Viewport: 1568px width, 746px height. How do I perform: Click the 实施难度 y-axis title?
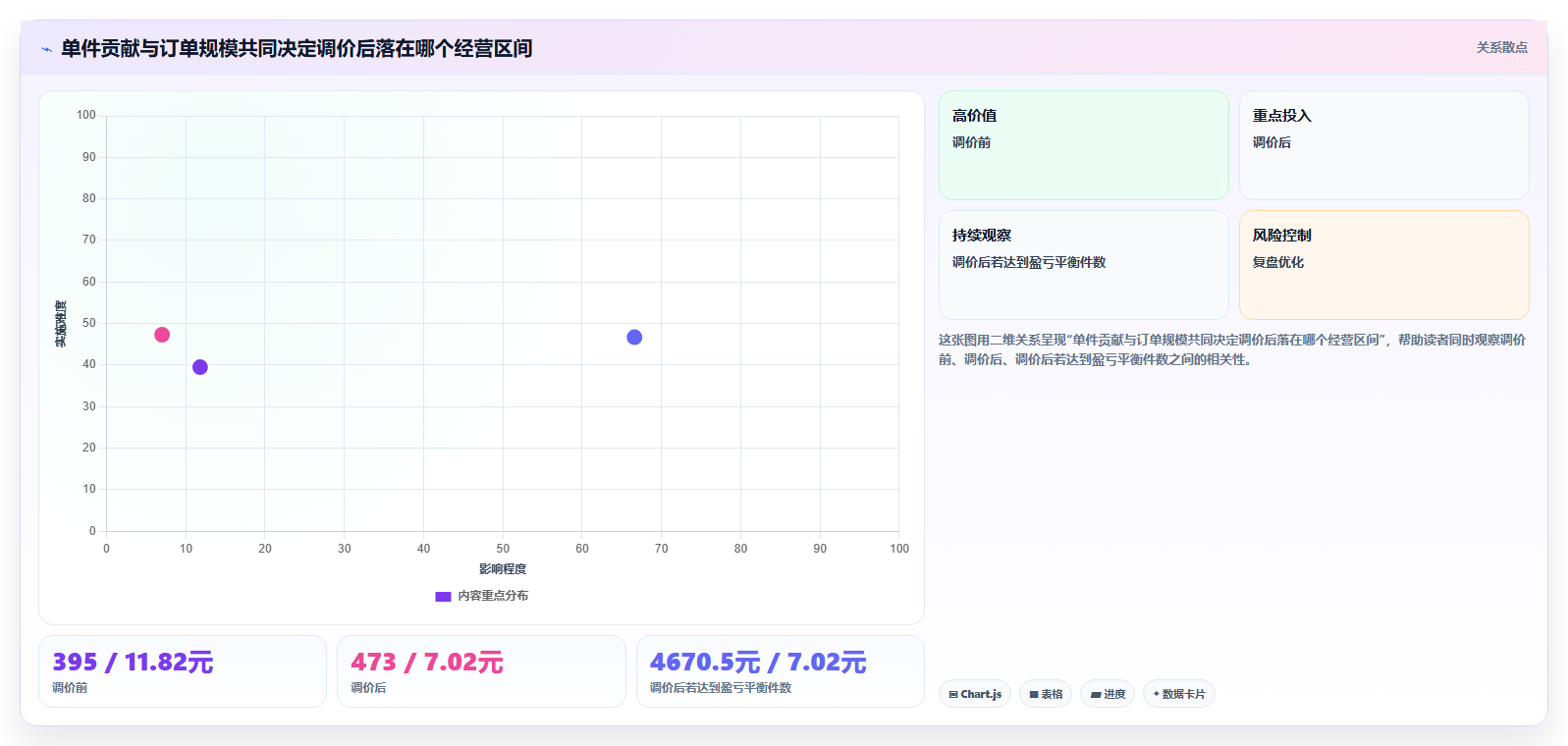61,324
